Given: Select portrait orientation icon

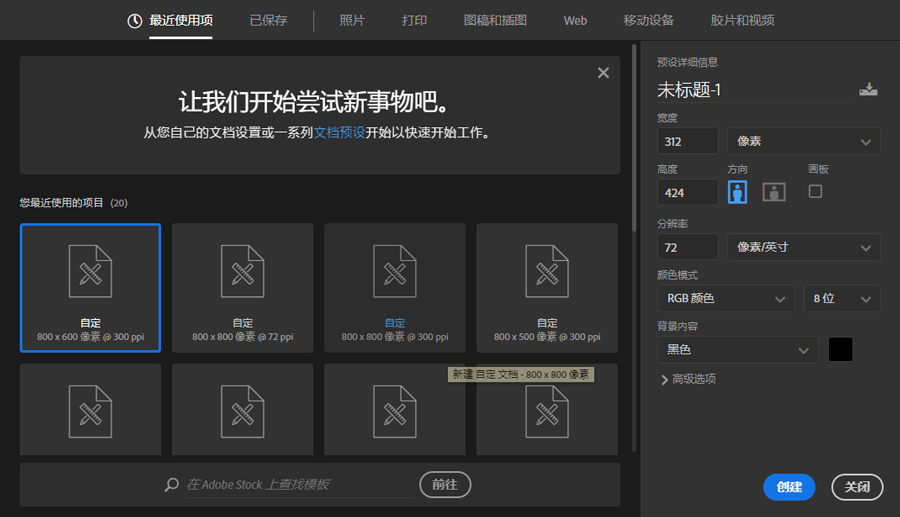Looking at the screenshot, I should 737,192.
